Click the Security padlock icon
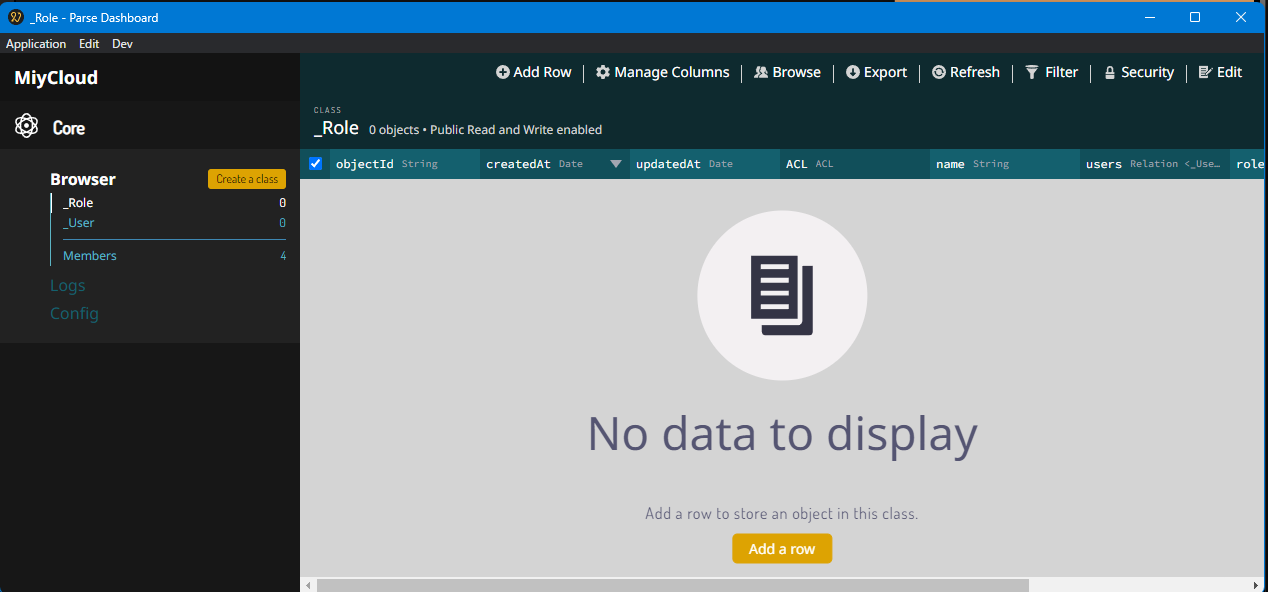The height and width of the screenshot is (592, 1268). [x=1110, y=73]
